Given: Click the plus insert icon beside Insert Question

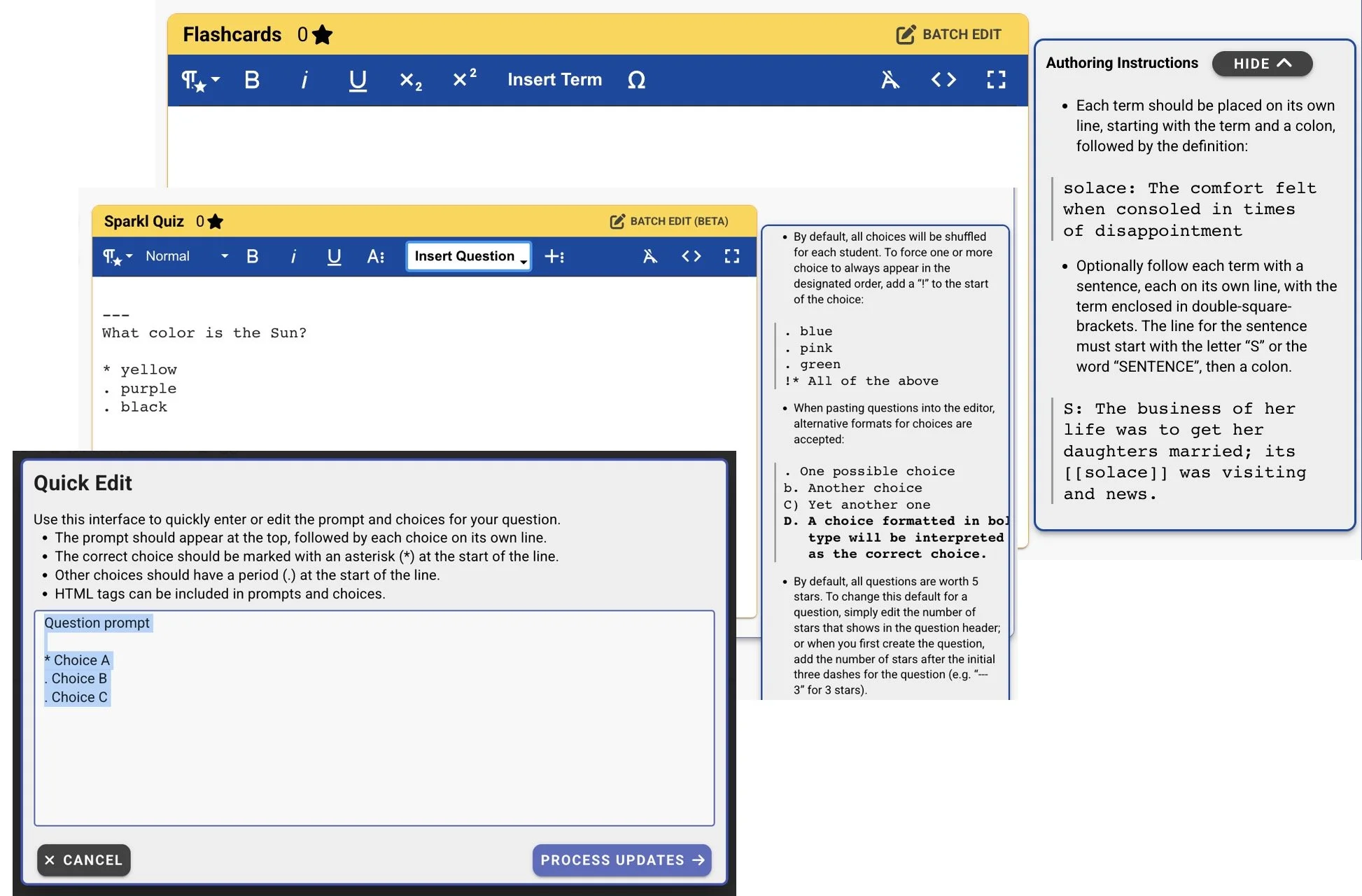Looking at the screenshot, I should 555,256.
